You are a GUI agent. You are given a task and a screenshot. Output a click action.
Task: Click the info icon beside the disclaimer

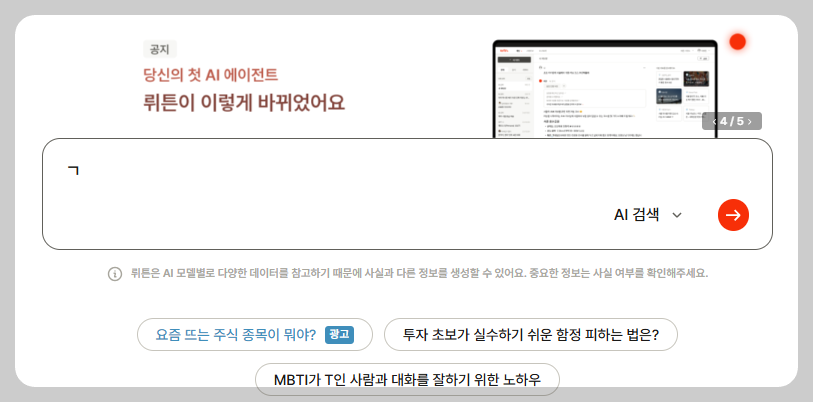pos(115,273)
